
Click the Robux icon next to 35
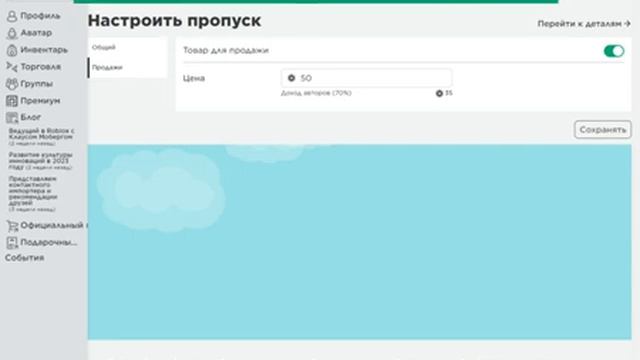(x=439, y=93)
